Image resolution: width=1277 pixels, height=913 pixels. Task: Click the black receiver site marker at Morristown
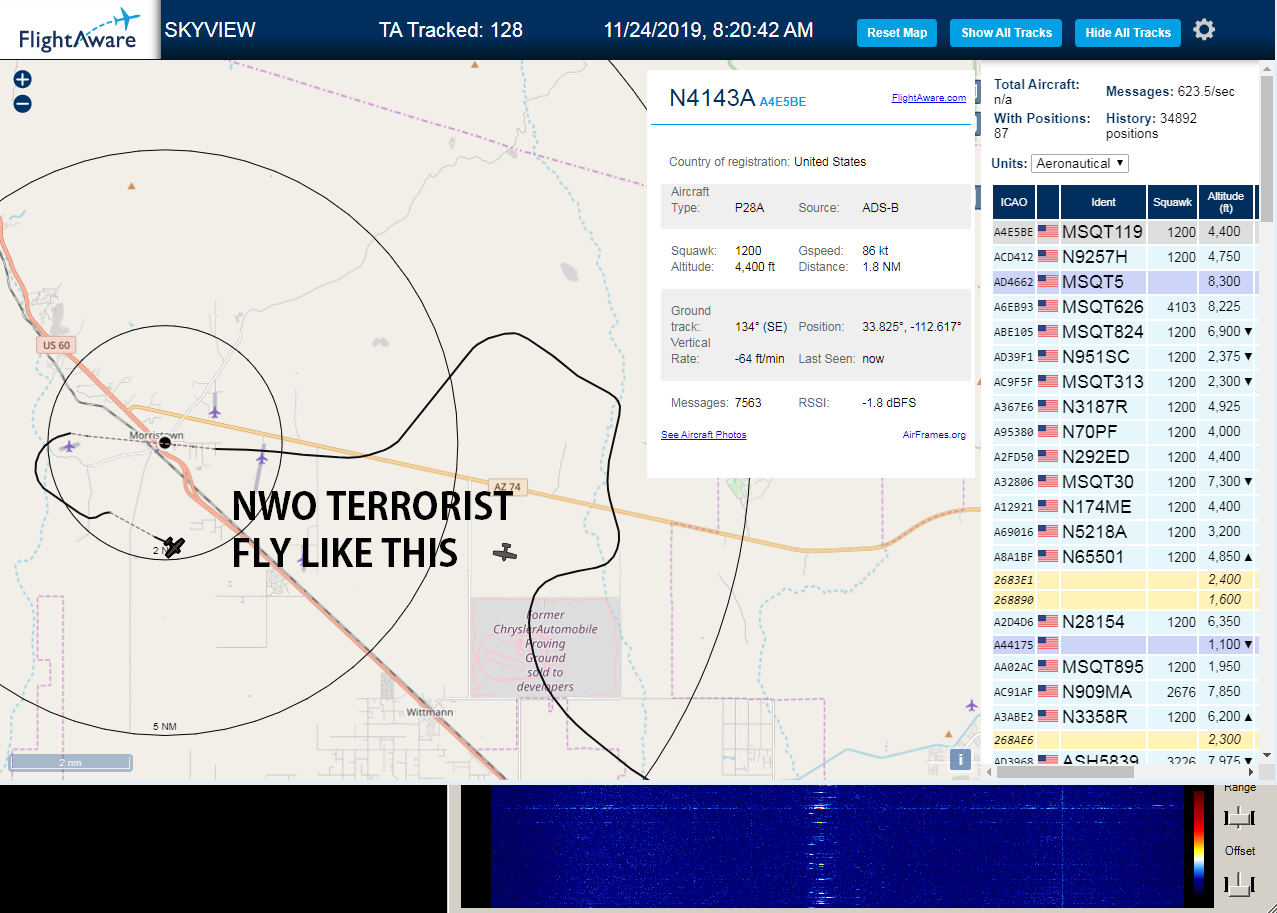165,442
